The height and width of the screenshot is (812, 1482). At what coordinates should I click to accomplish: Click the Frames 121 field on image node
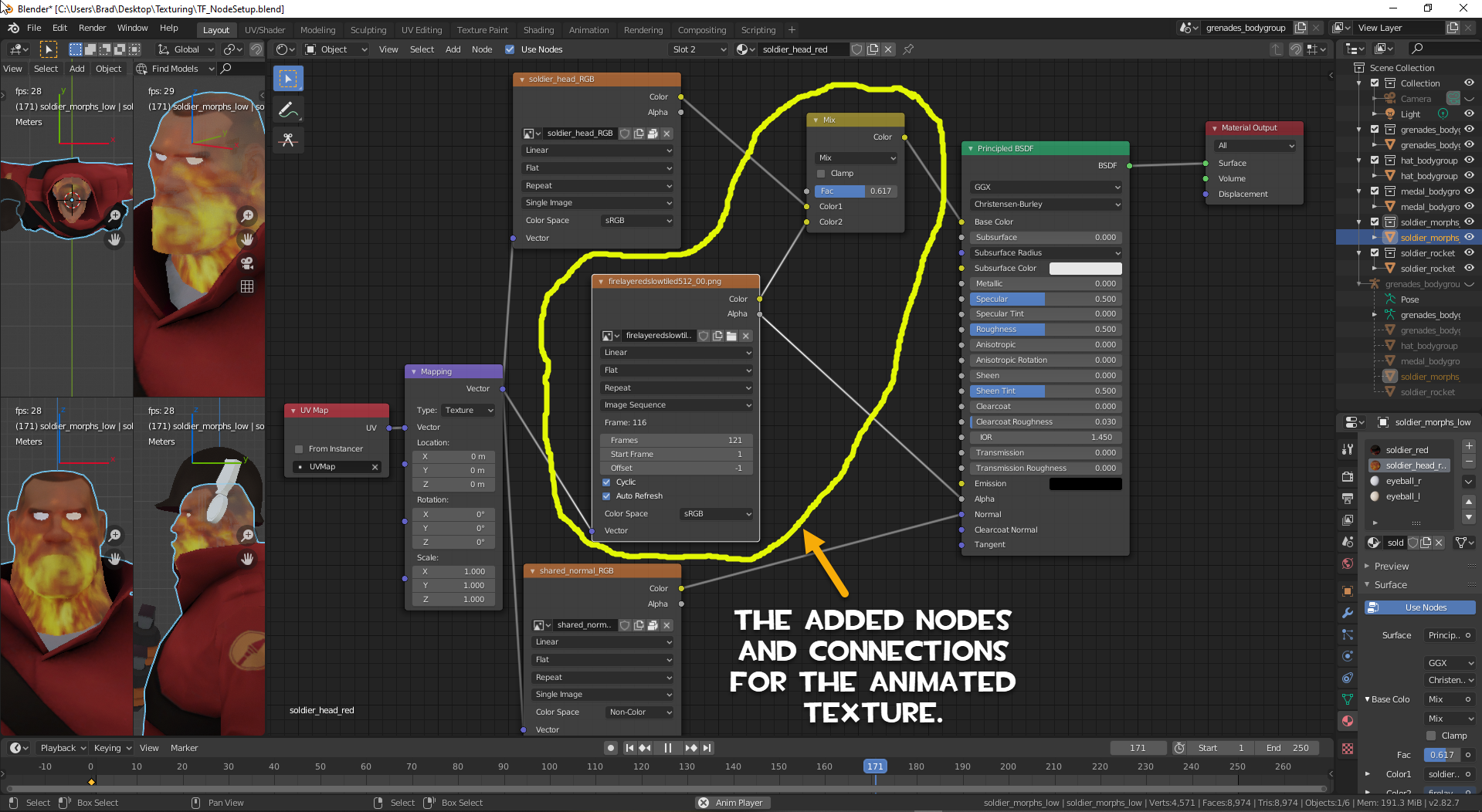click(x=677, y=441)
